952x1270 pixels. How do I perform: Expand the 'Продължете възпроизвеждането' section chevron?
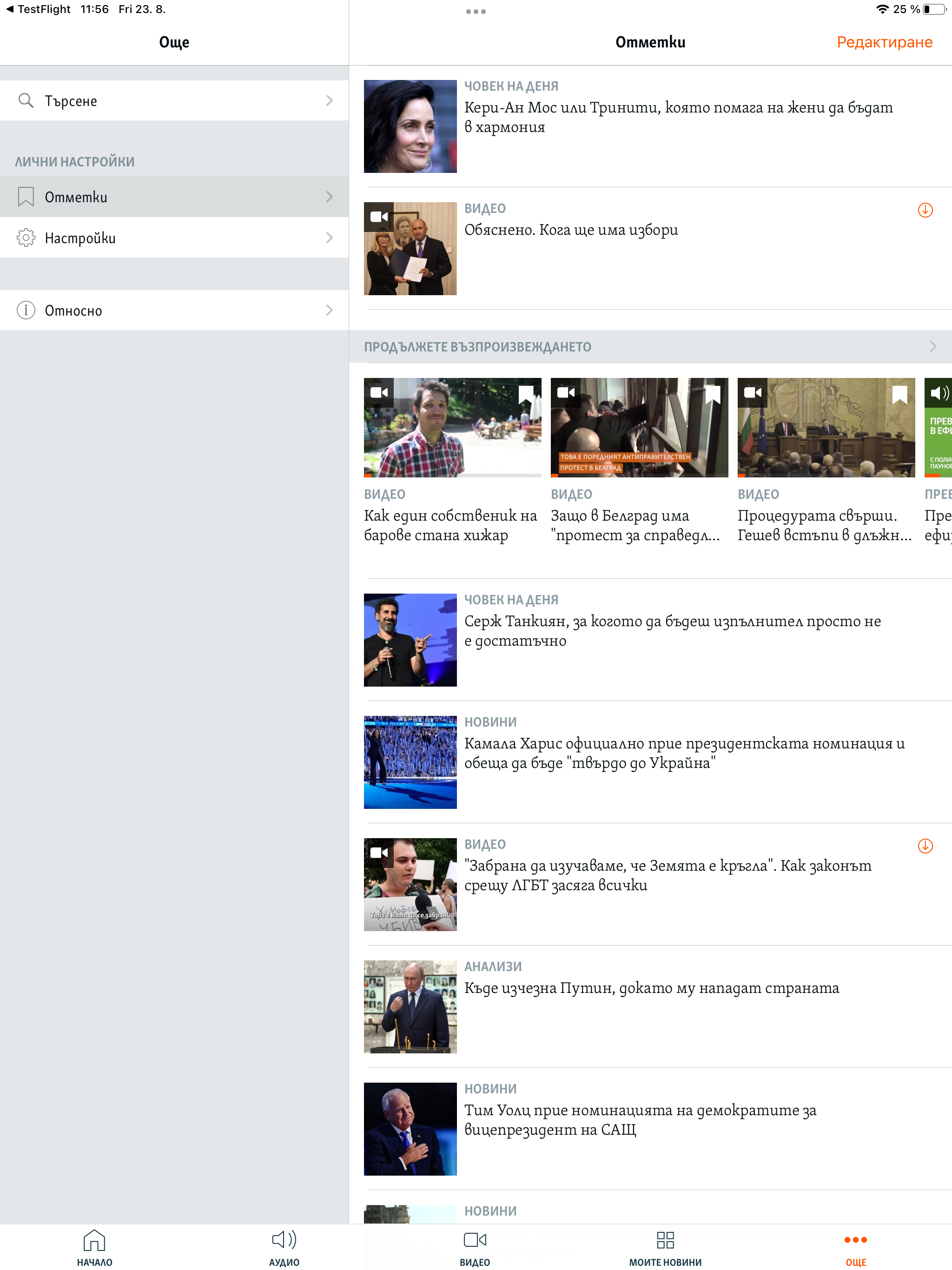click(x=932, y=346)
